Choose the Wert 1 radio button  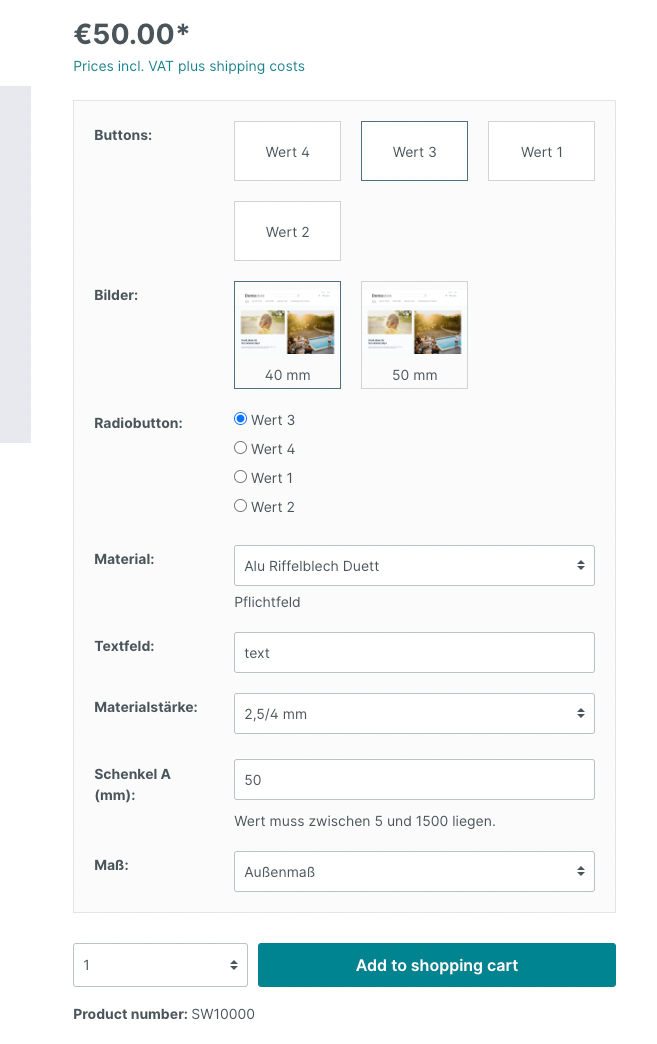[240, 477]
